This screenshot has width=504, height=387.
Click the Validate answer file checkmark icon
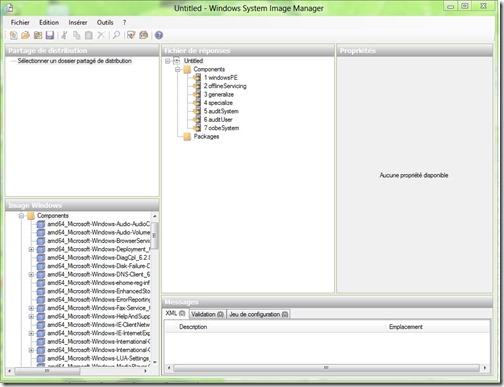(131, 35)
